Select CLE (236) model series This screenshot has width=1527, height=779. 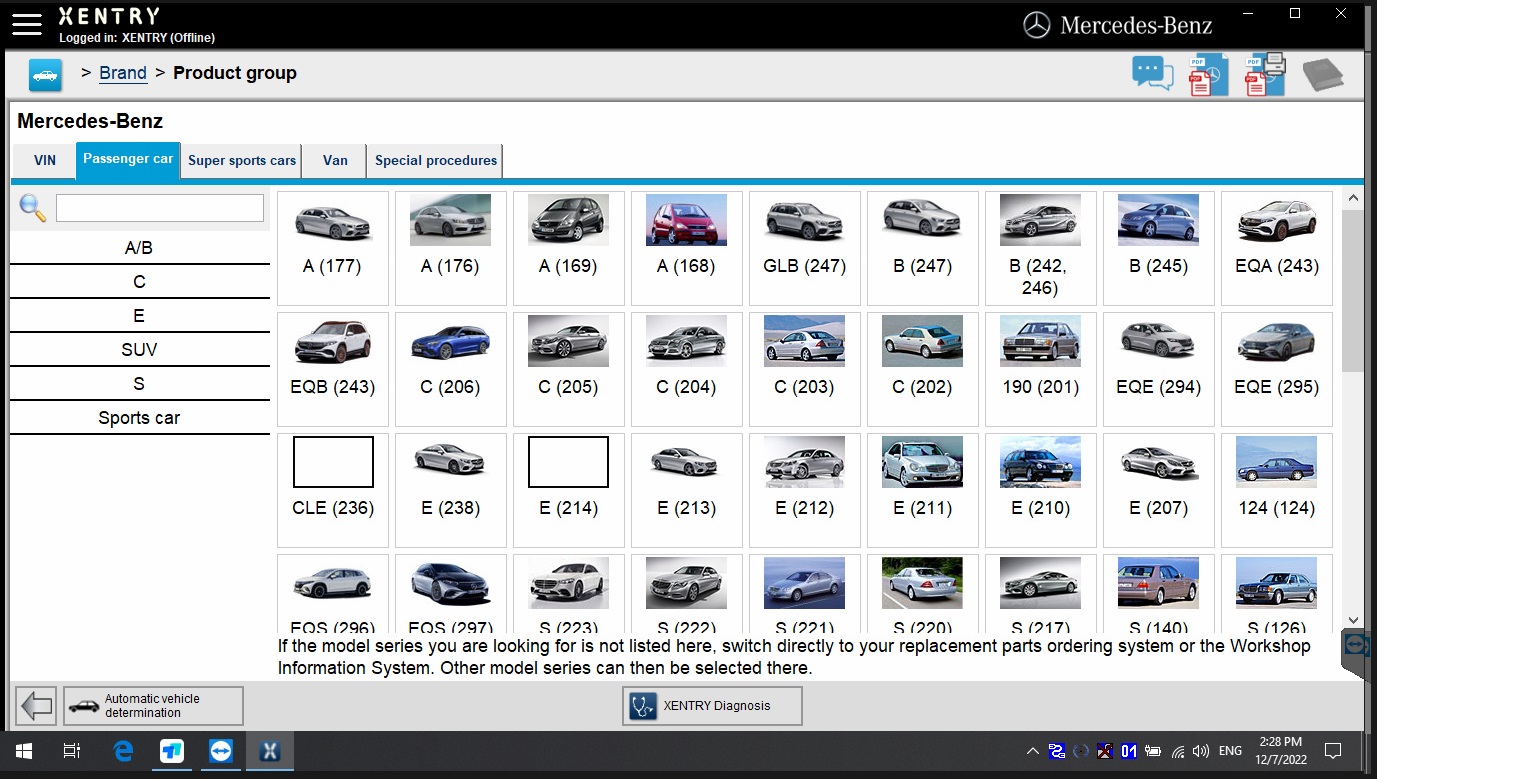click(333, 490)
